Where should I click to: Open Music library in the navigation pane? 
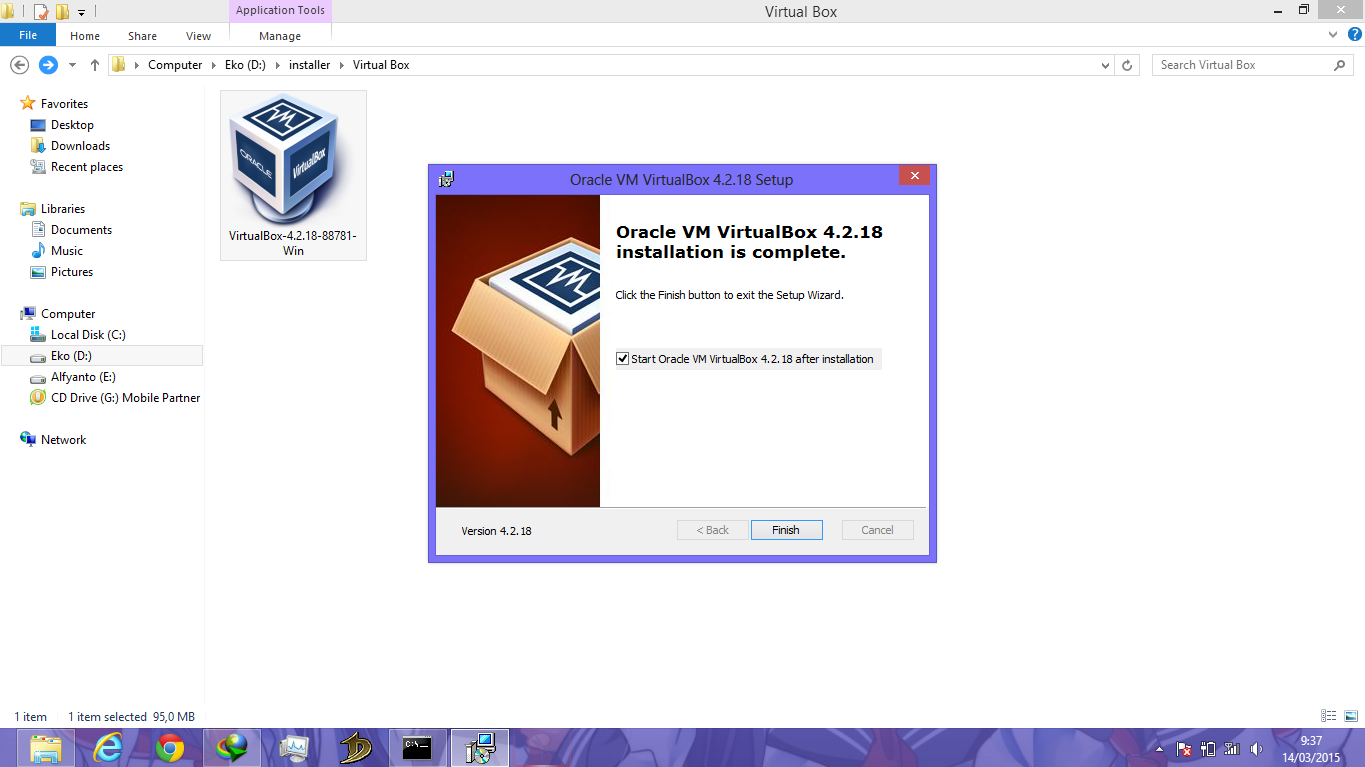[67, 251]
